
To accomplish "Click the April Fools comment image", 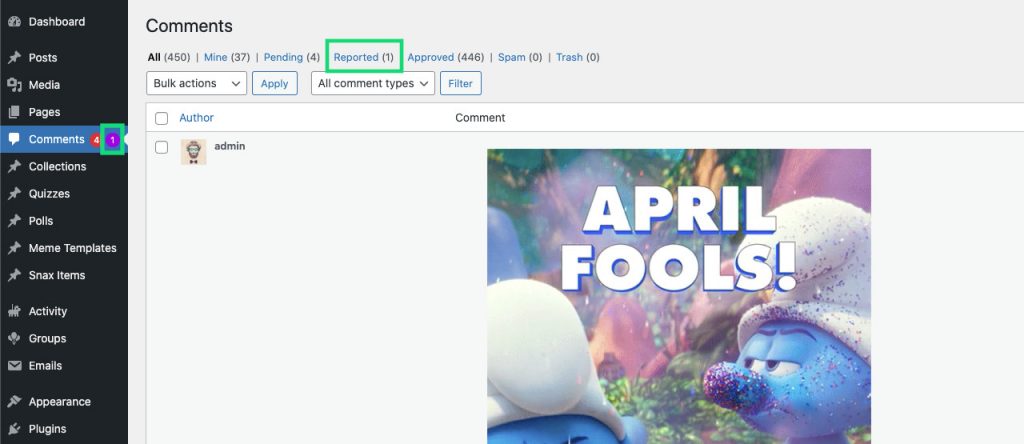I will 679,296.
